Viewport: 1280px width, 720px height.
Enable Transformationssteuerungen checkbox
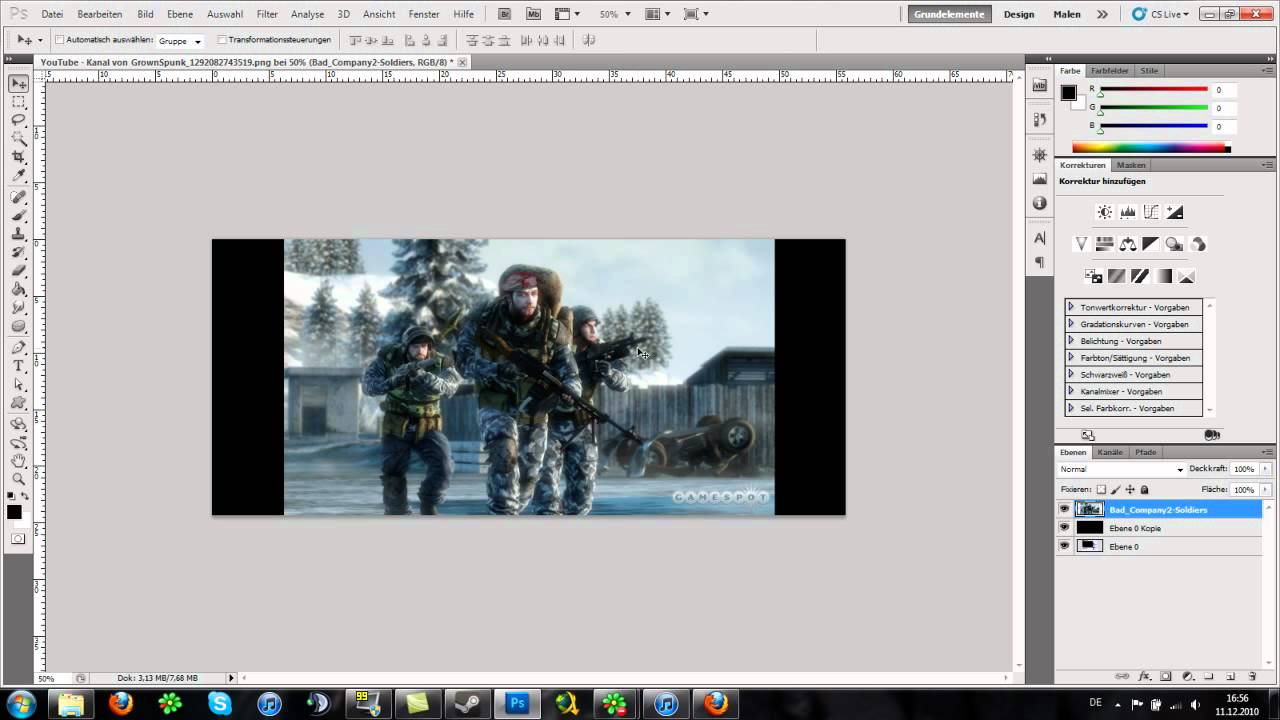[222, 40]
